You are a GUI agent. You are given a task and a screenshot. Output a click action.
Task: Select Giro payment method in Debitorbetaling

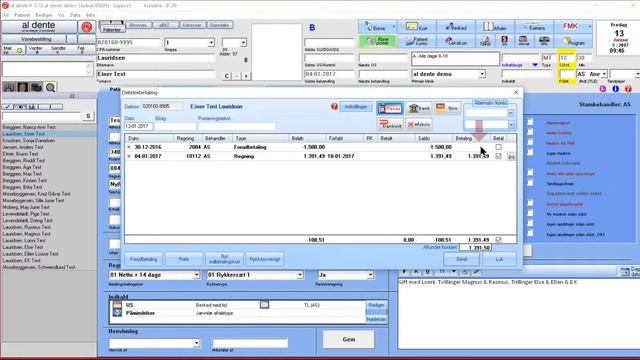(447, 108)
